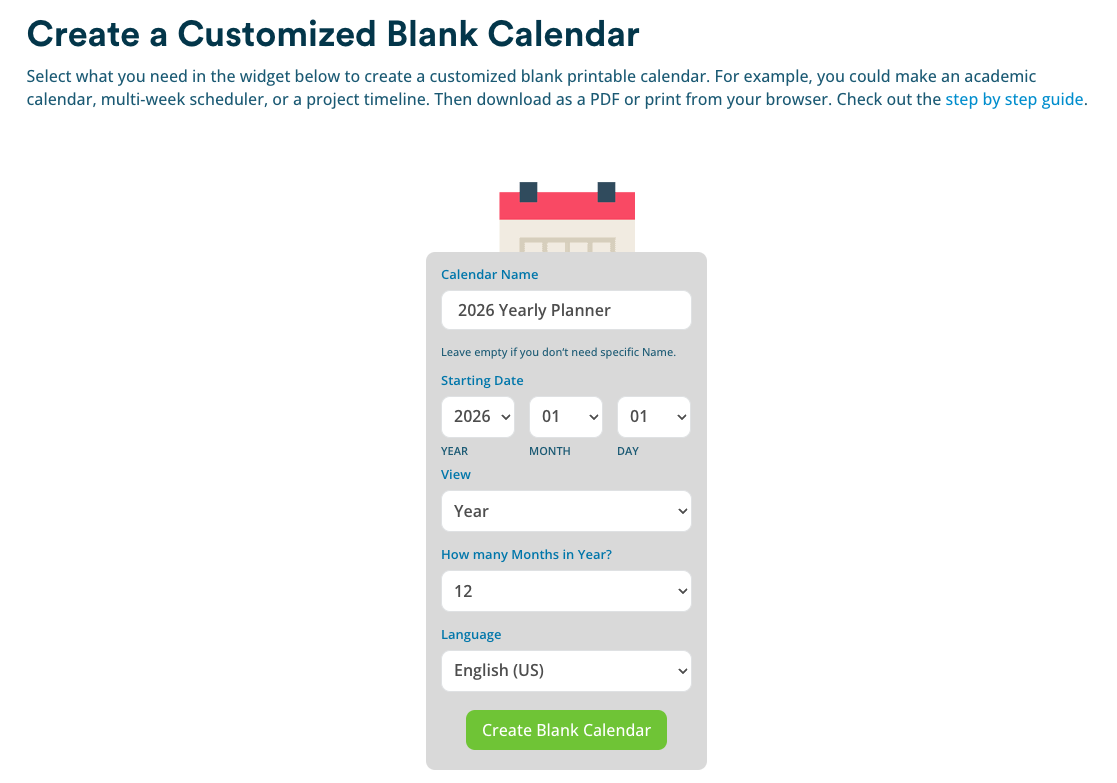1117x783 pixels.
Task: Click the calendar illustration icon
Action: [567, 217]
